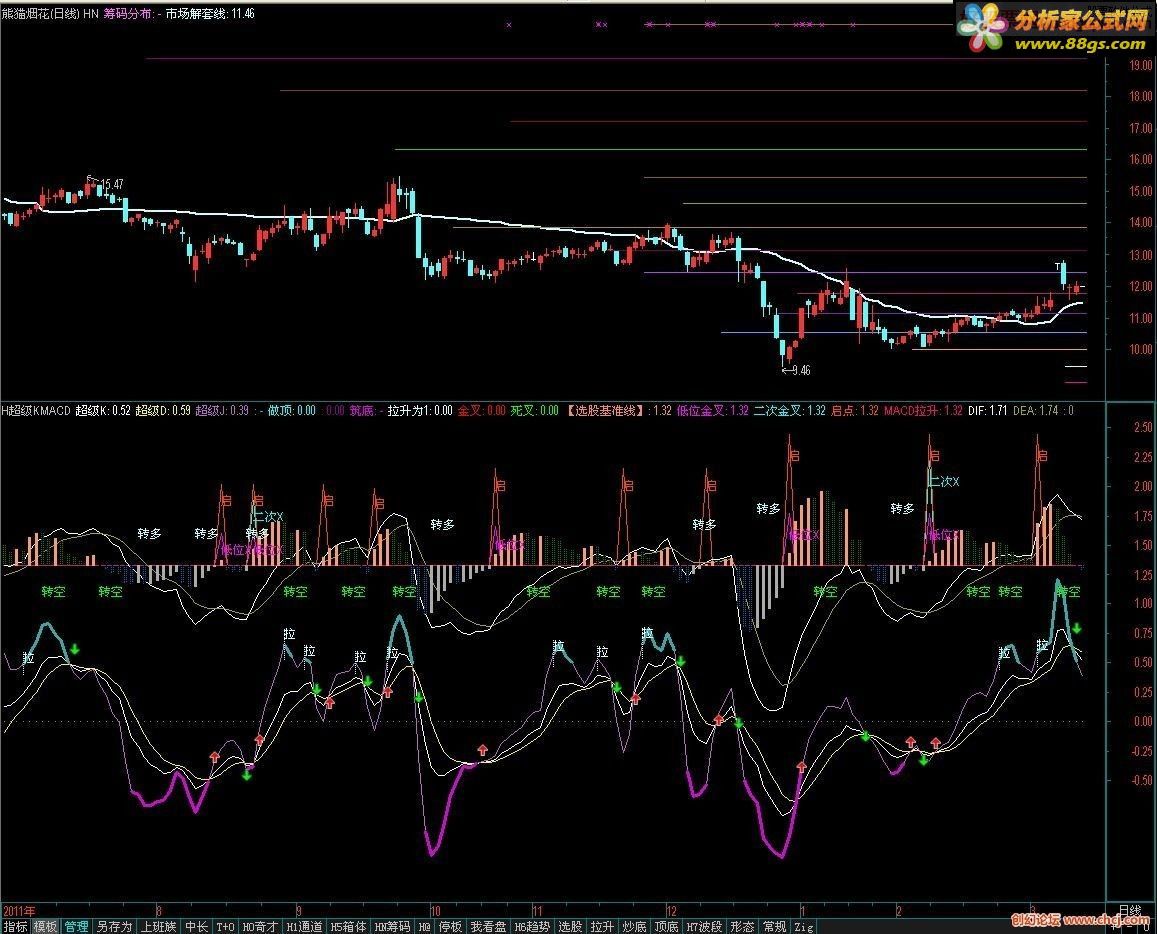Switch to the Zig tab
The height and width of the screenshot is (934, 1157).
(804, 926)
